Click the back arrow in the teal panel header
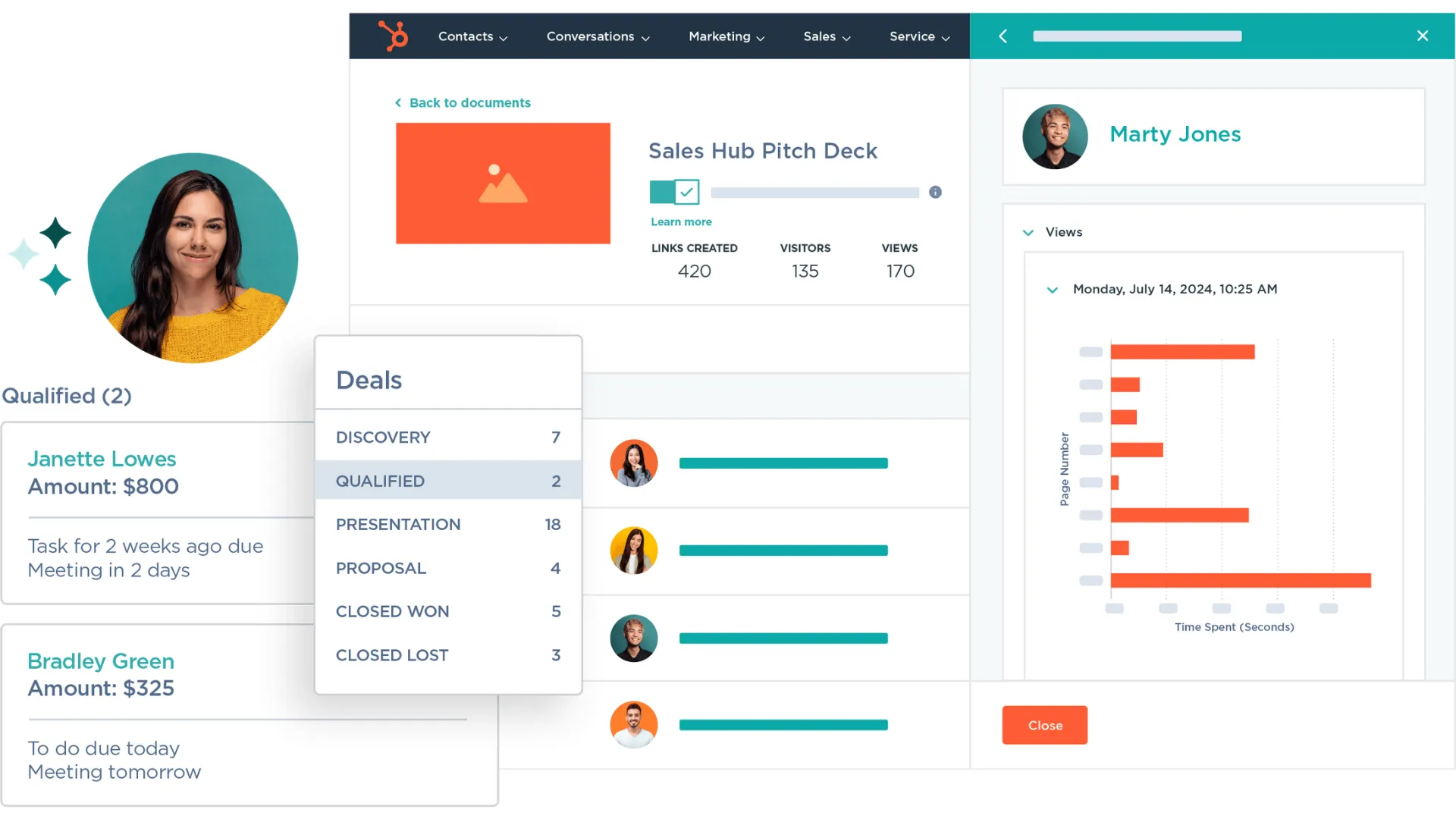1456x819 pixels. pyautogui.click(x=1003, y=36)
